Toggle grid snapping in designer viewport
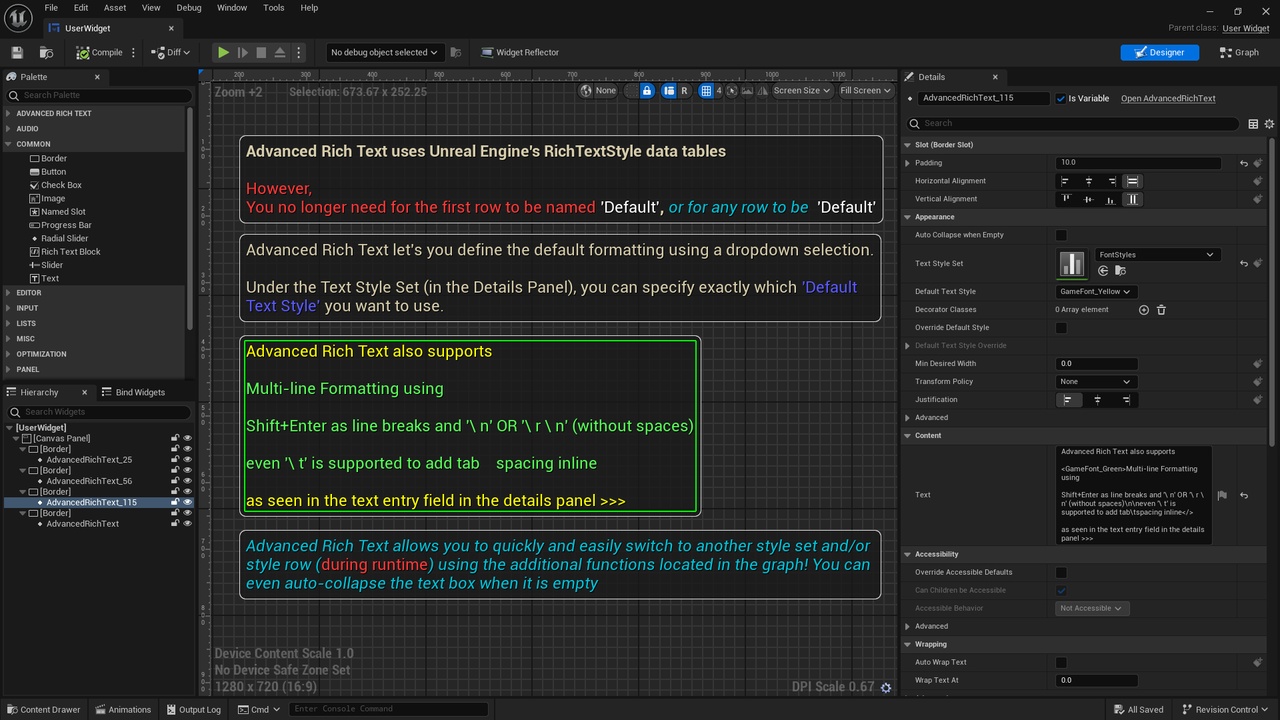1280x720 pixels. [706, 90]
